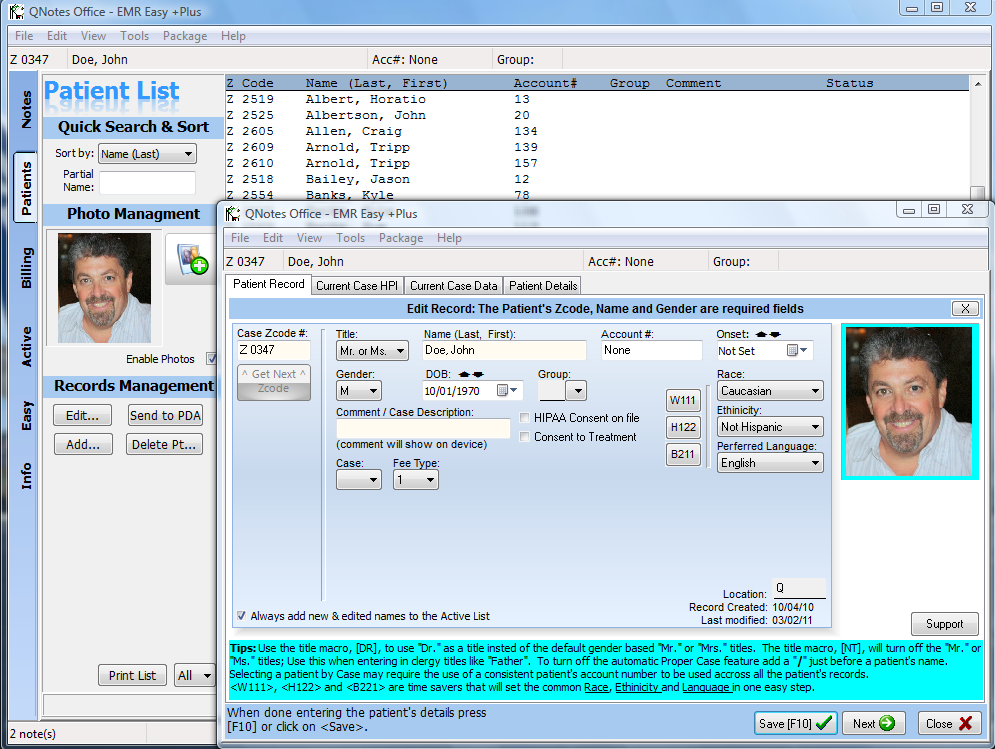The width and height of the screenshot is (995, 749).
Task: Check HIPAA Consent on file
Action: pos(525,418)
